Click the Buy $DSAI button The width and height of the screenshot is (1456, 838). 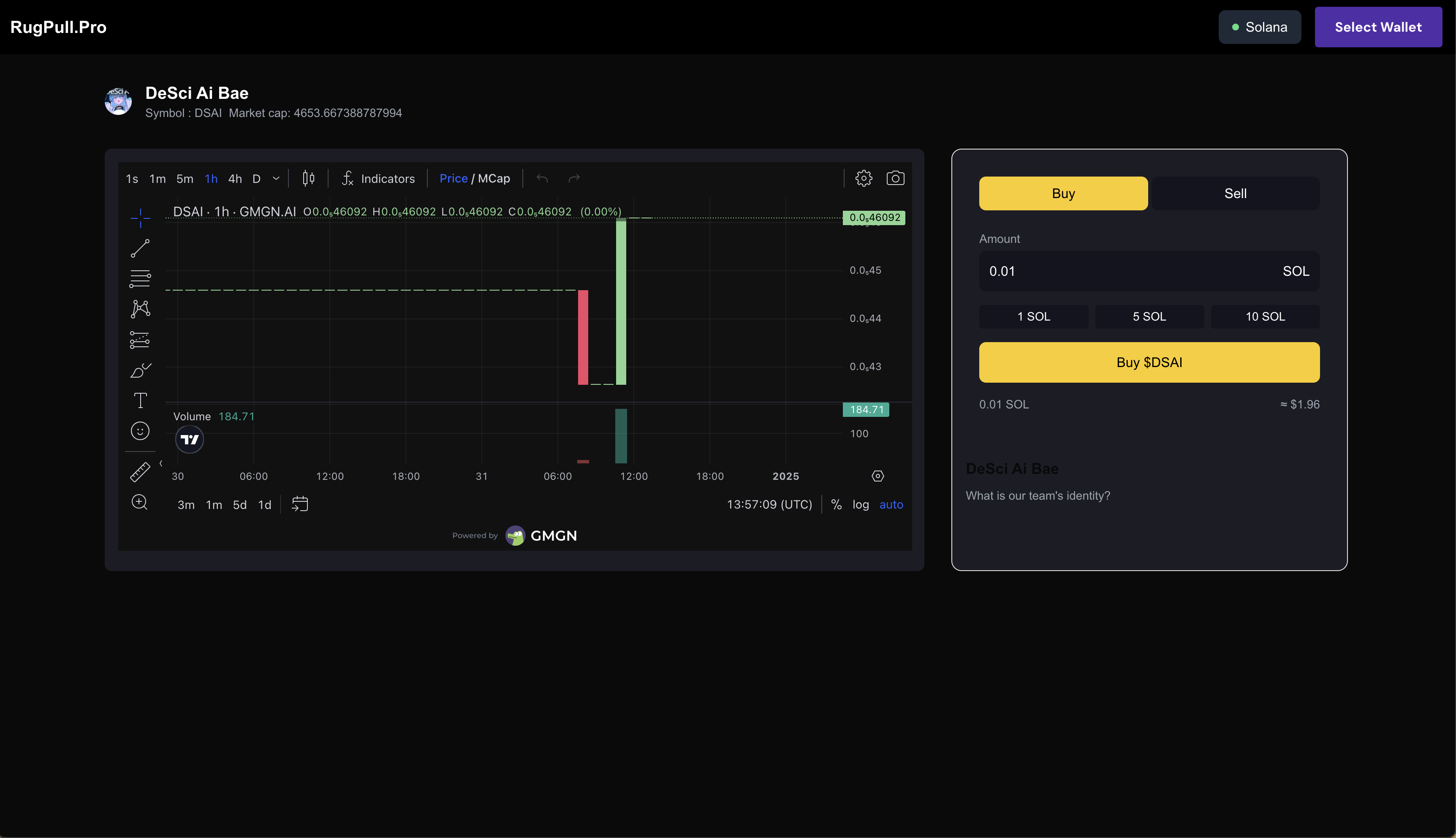[1149, 362]
